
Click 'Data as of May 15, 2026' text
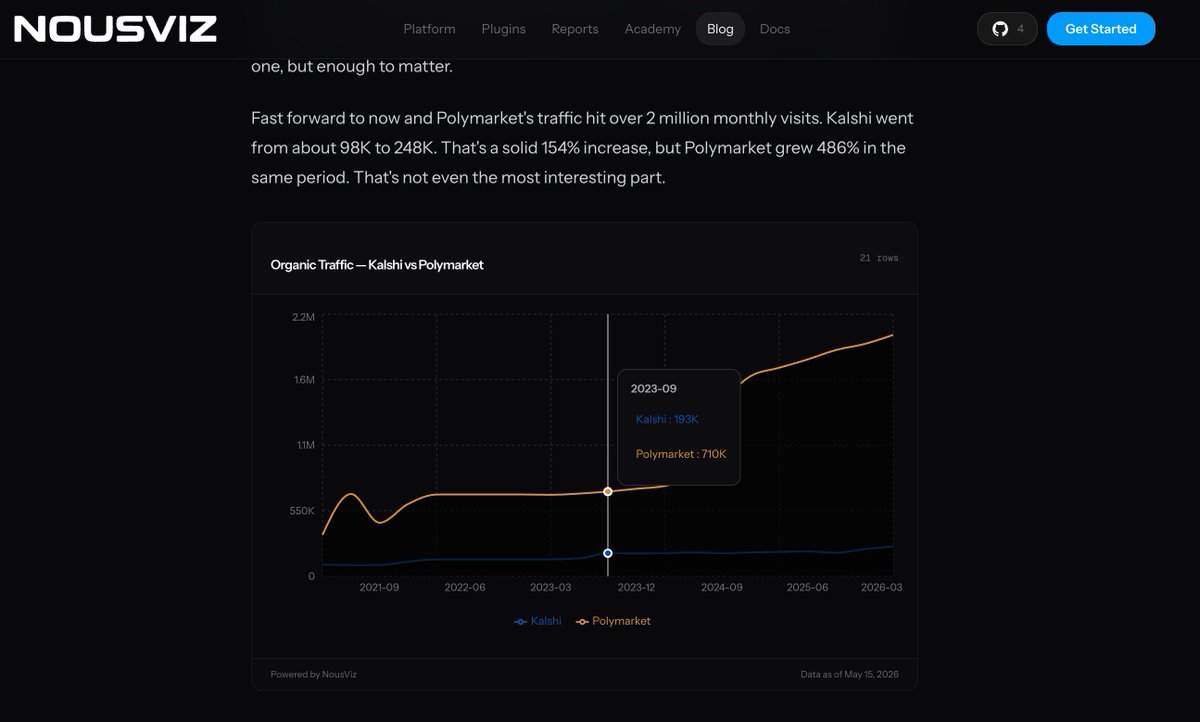[x=849, y=674]
